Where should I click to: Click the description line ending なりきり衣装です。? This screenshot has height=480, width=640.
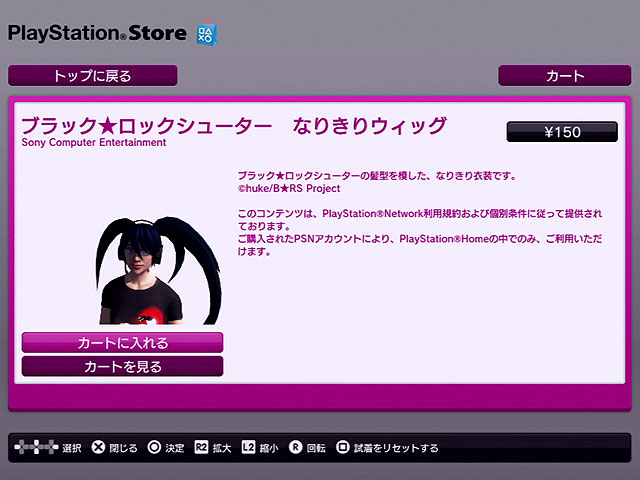tap(378, 176)
